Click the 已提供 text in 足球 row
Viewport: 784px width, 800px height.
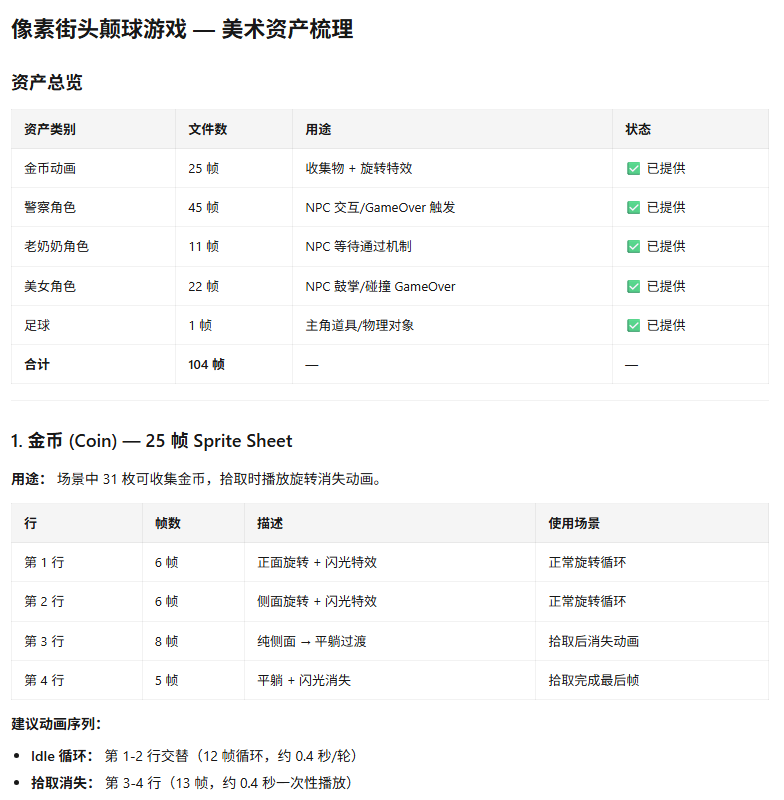pos(666,326)
